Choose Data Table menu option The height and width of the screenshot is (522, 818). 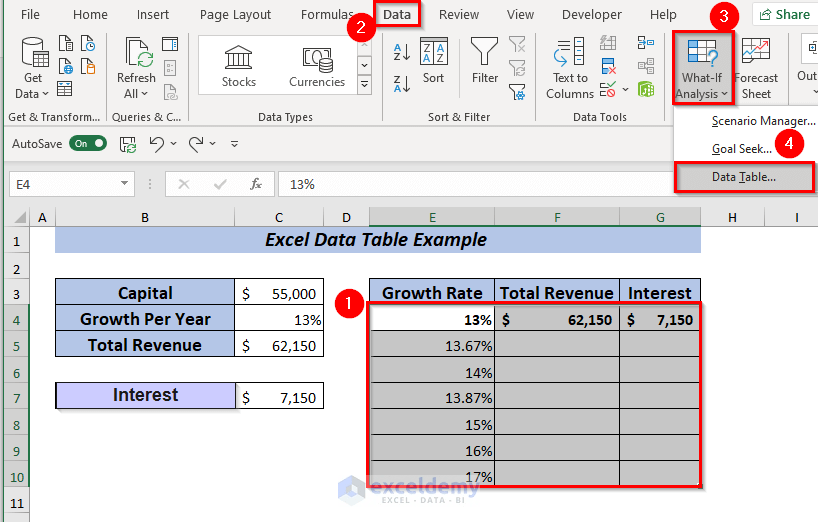coord(744,177)
